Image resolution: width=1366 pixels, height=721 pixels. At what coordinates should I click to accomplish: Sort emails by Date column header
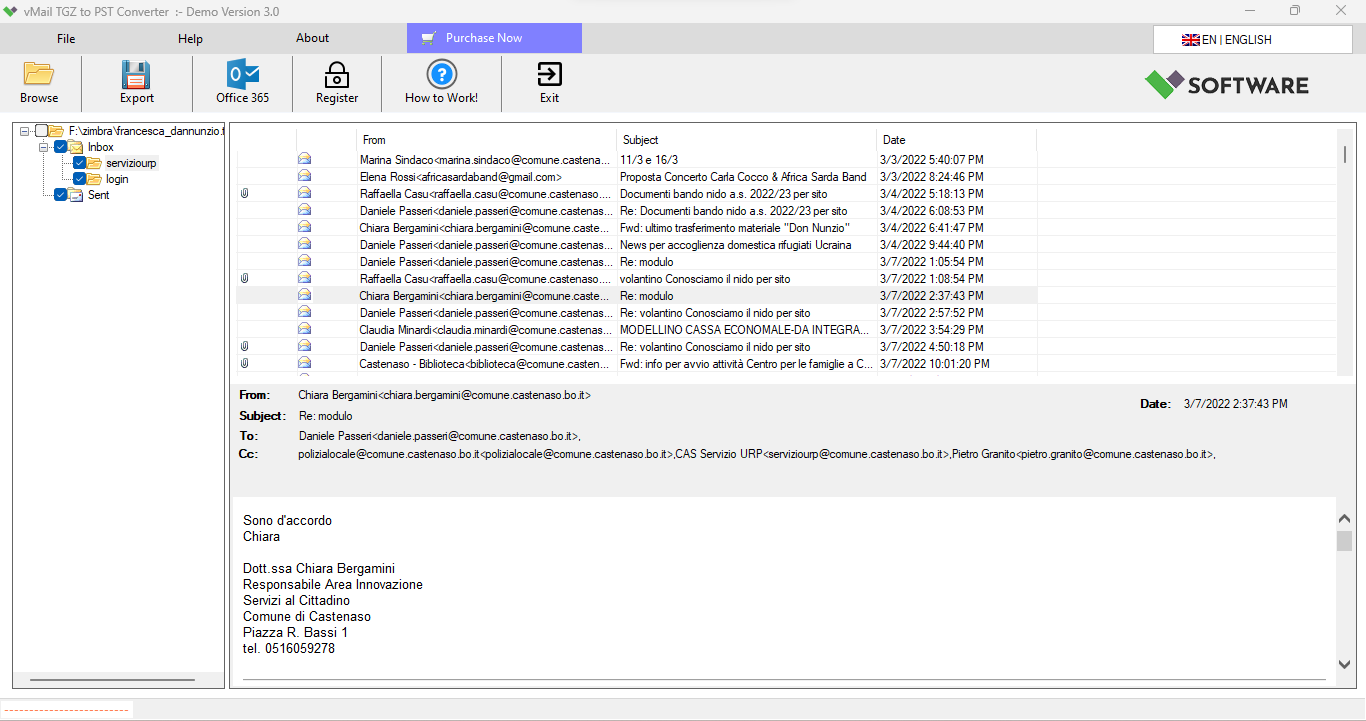956,140
